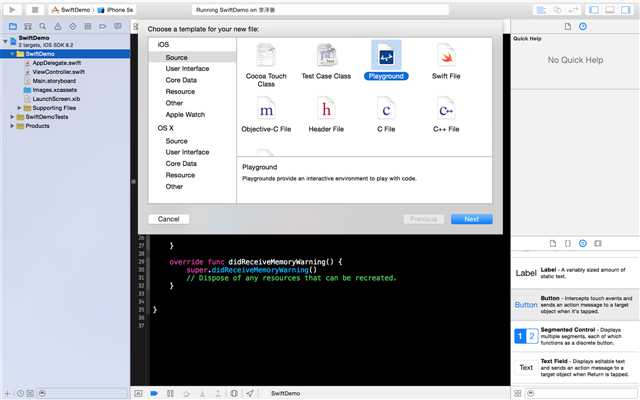The image size is (640, 400).
Task: Click the Run (play) button in toolbar
Action: (x=12, y=9)
